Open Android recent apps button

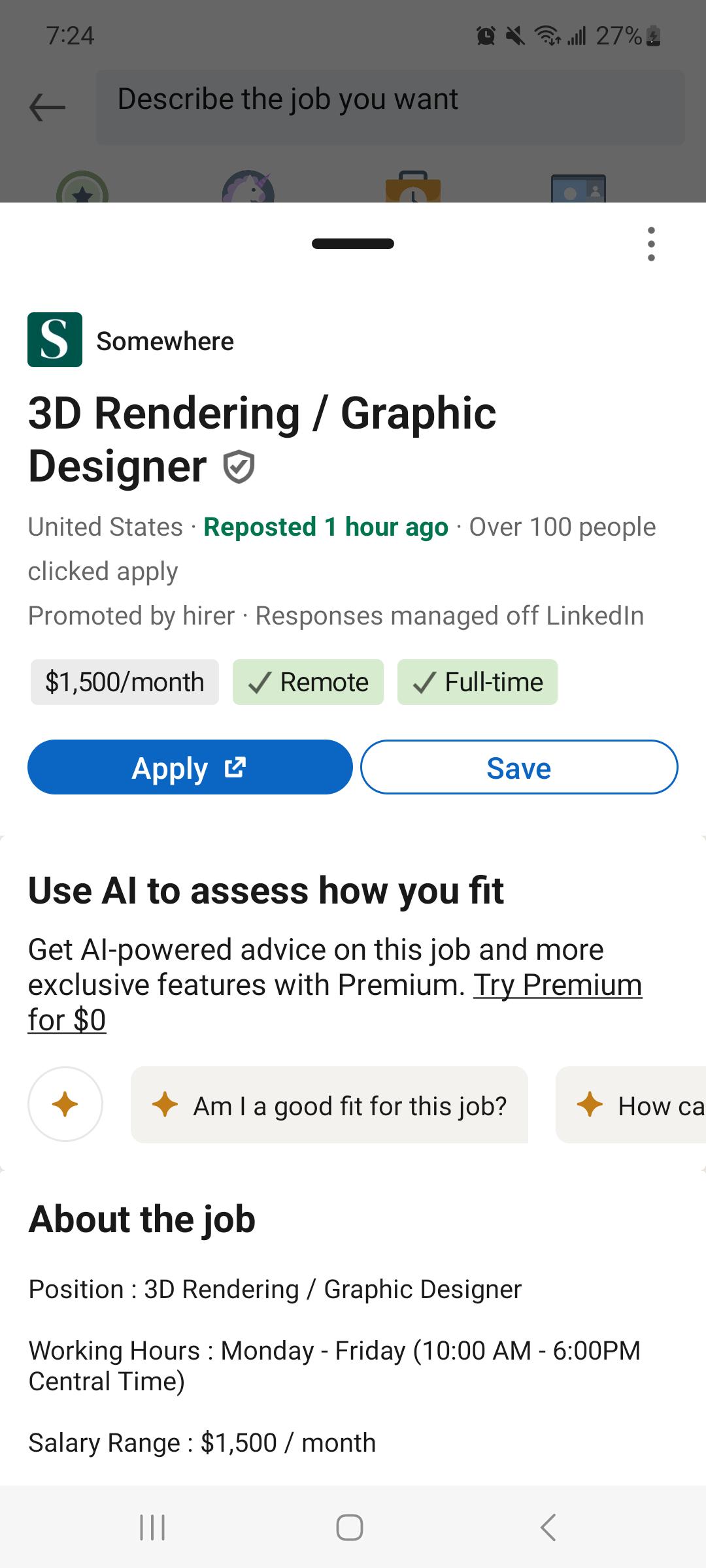pyautogui.click(x=152, y=1527)
